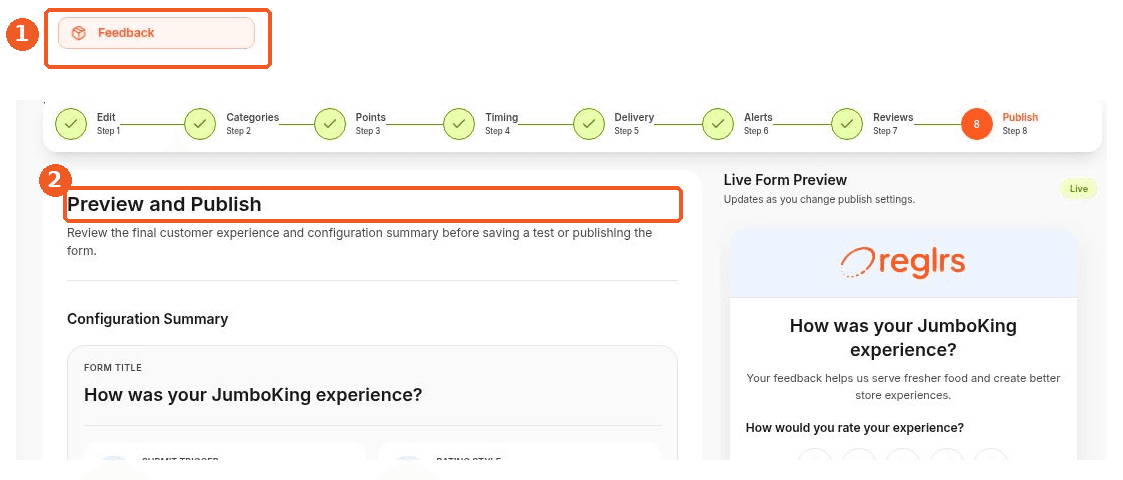Go to the Points step checkmark

pos(329,124)
